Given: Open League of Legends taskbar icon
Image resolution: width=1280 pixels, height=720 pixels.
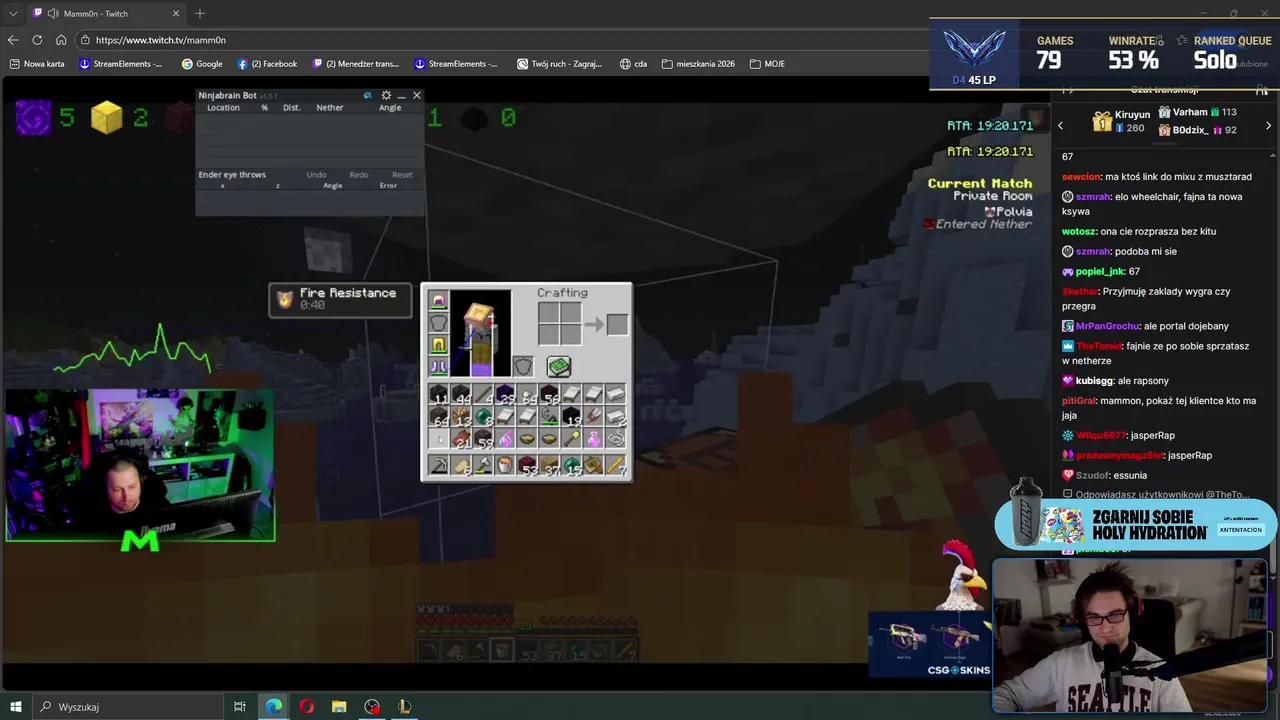Looking at the screenshot, I should (405, 707).
